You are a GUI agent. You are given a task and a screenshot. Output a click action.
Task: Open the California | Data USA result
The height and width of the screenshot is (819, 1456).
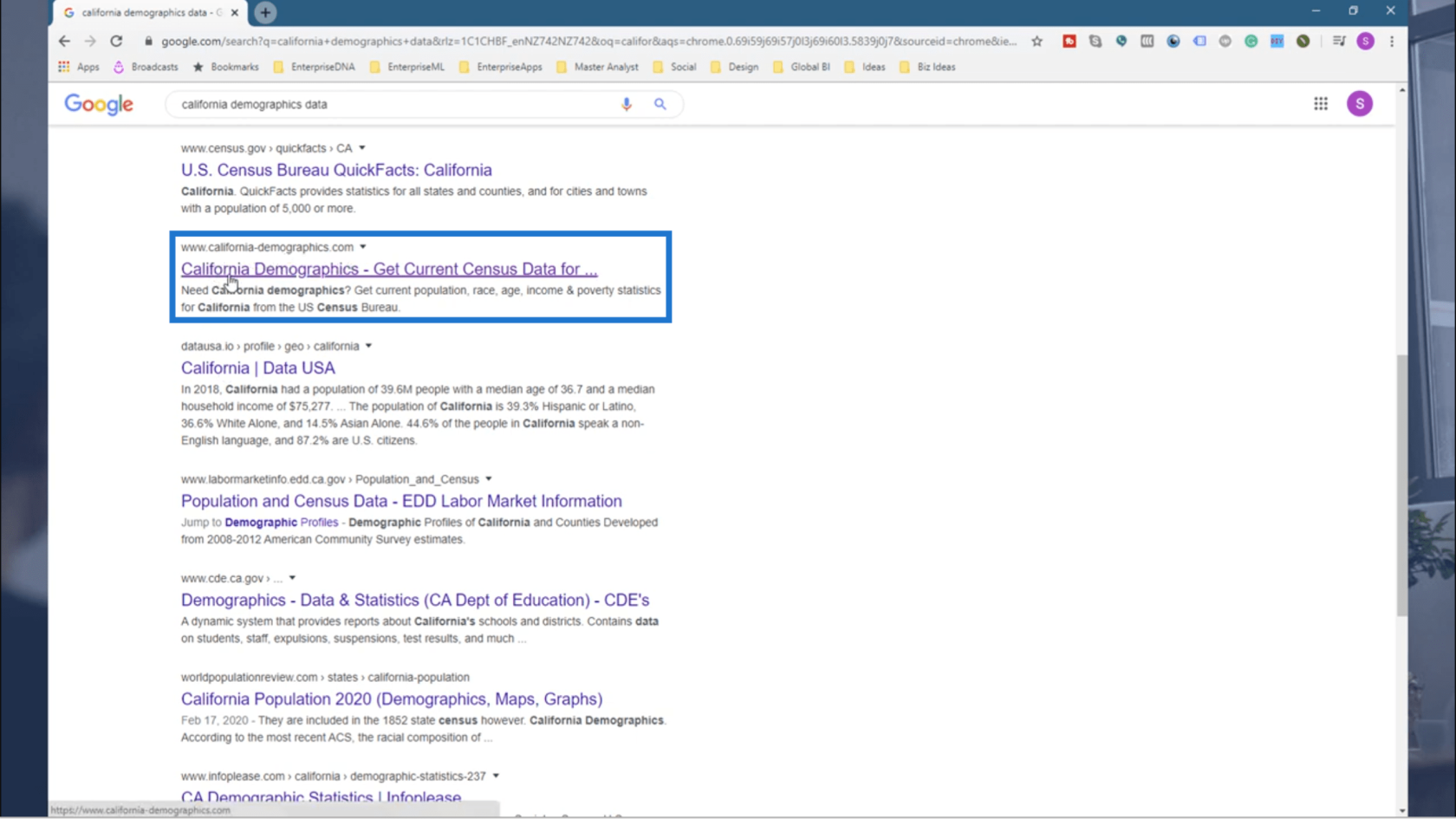click(257, 367)
